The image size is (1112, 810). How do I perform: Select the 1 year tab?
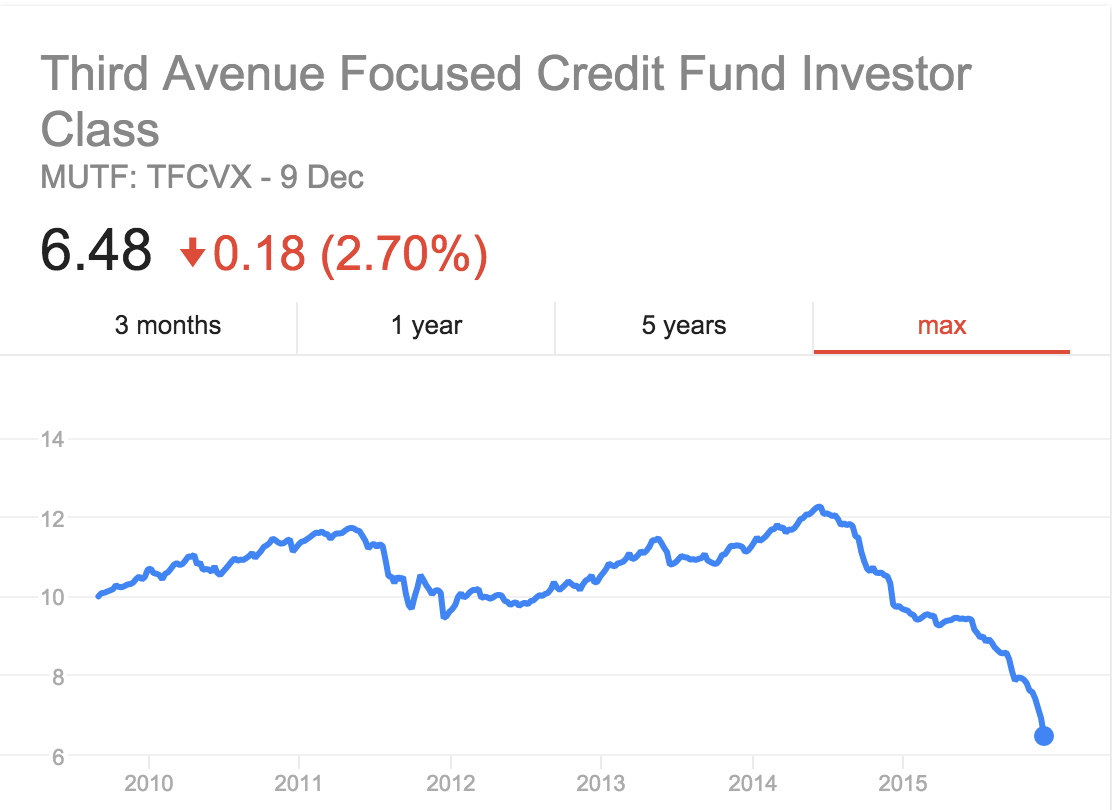[427, 325]
